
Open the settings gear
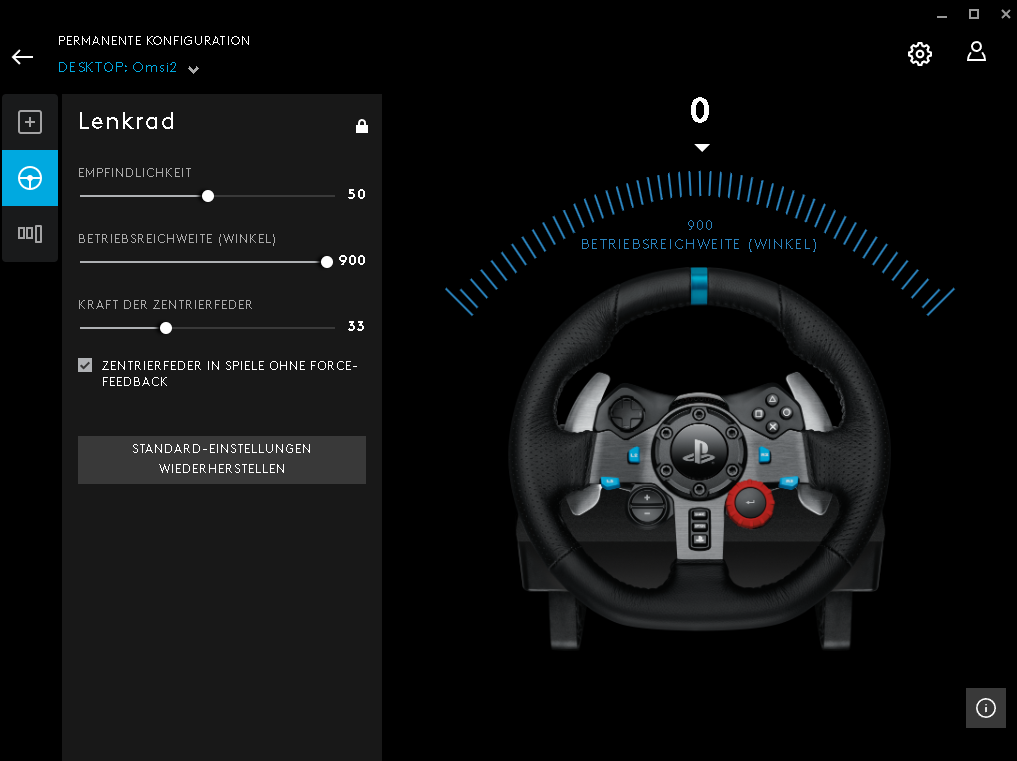[x=919, y=54]
